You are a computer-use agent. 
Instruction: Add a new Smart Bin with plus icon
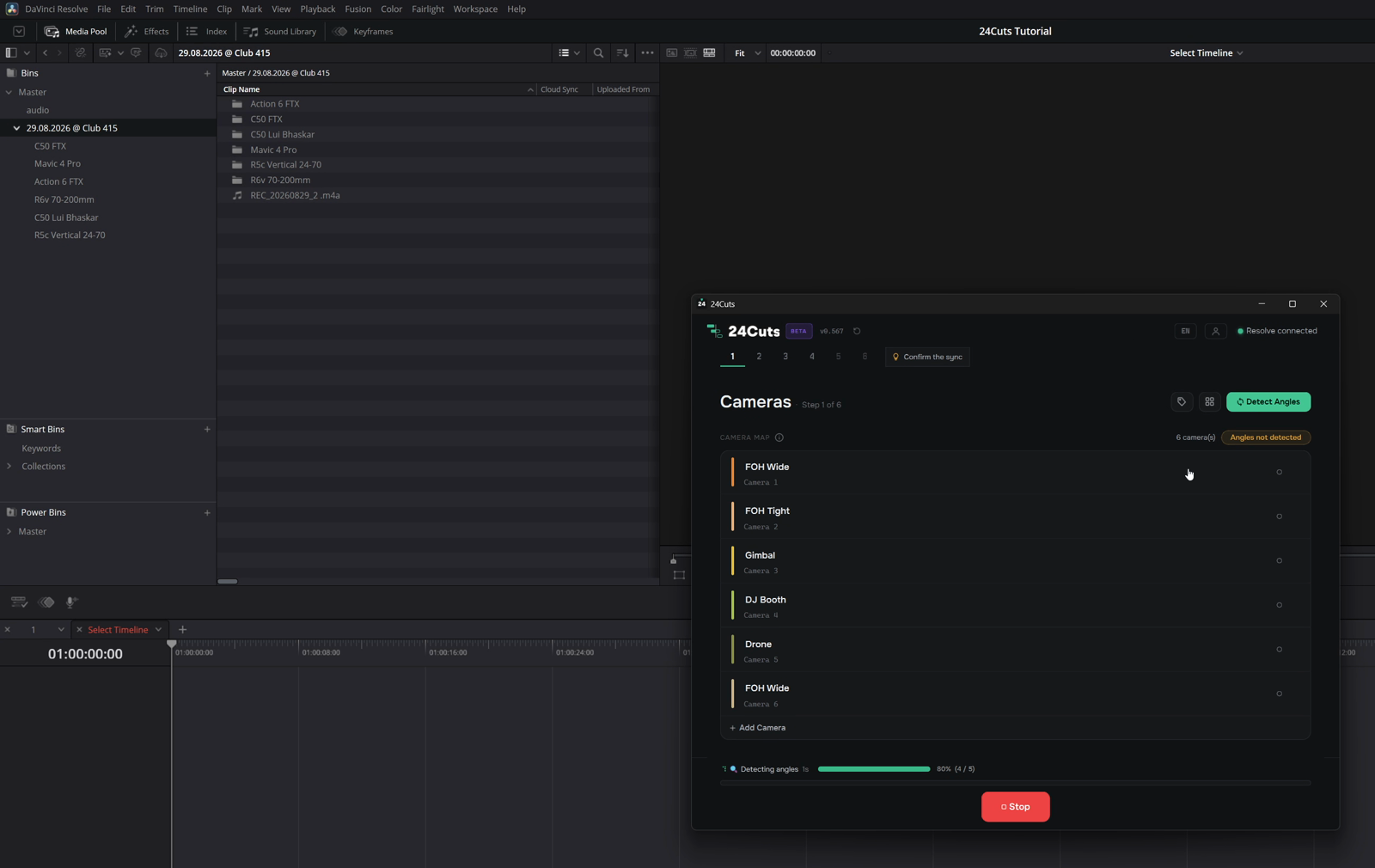tap(207, 429)
